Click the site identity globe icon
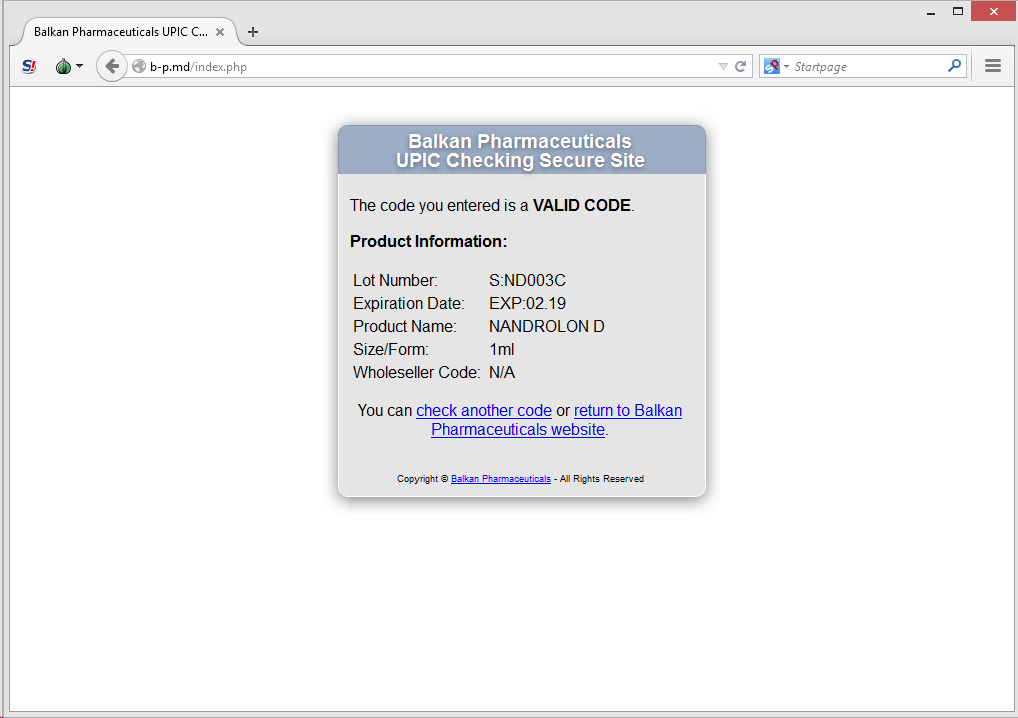This screenshot has height=718, width=1018. coord(138,66)
